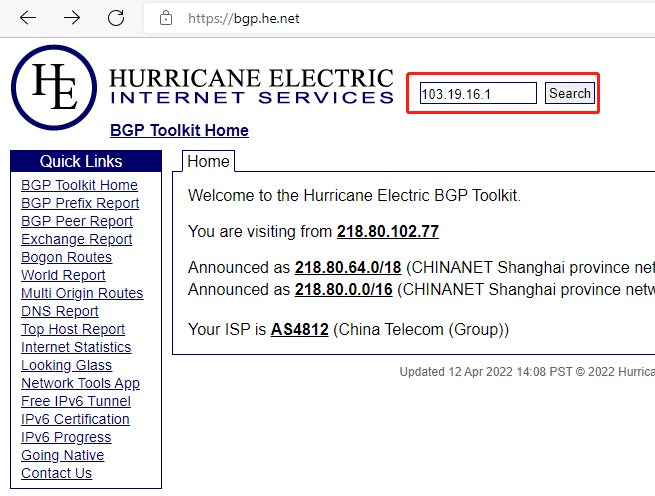The width and height of the screenshot is (655, 496).
Task: Open the AS4812 ISP link
Action: tap(300, 329)
